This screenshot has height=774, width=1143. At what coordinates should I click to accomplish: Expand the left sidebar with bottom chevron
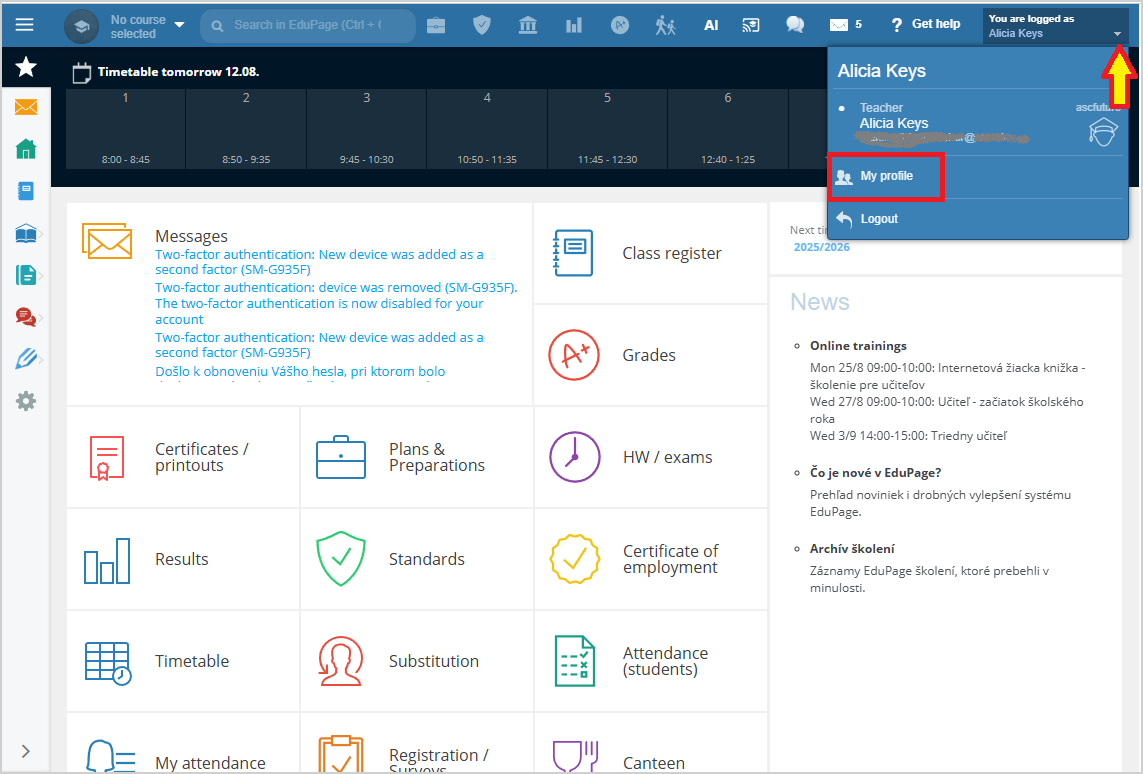click(x=26, y=751)
